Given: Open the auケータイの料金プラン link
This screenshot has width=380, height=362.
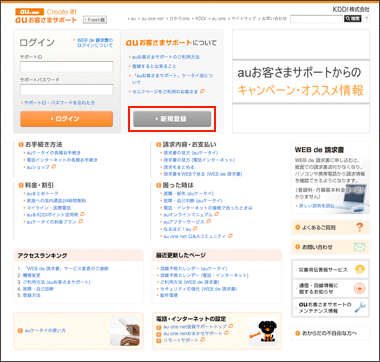Looking at the screenshot, I should pos(52,222).
